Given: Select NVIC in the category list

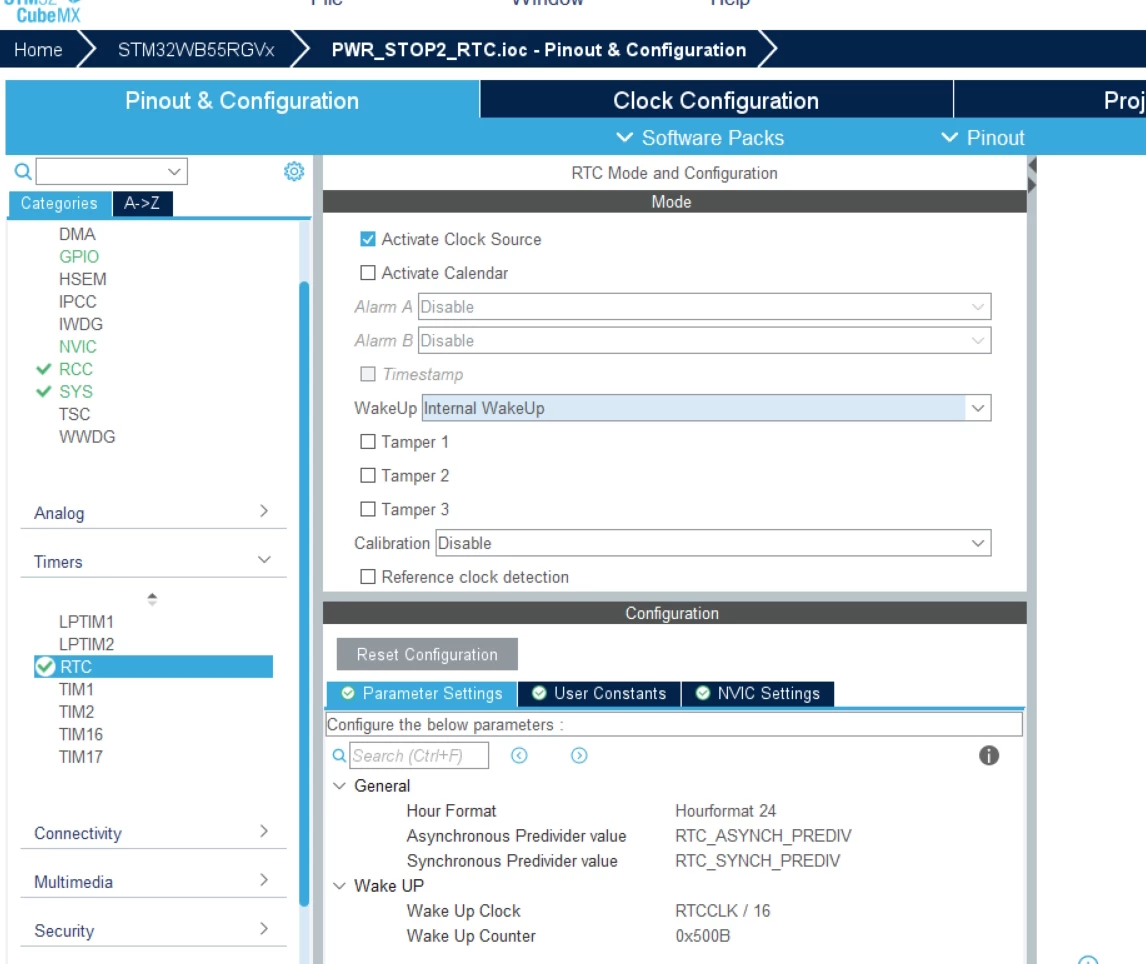Looking at the screenshot, I should click(77, 346).
